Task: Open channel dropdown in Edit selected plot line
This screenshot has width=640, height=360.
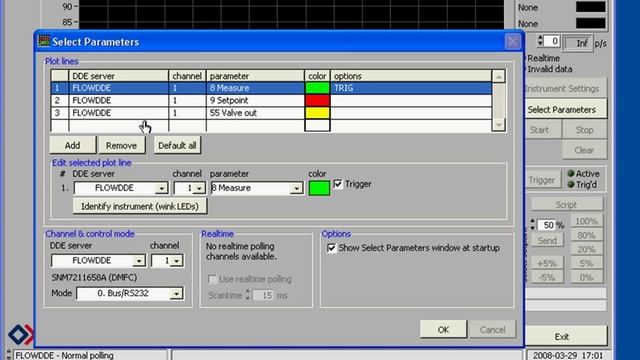Action: pos(199,188)
